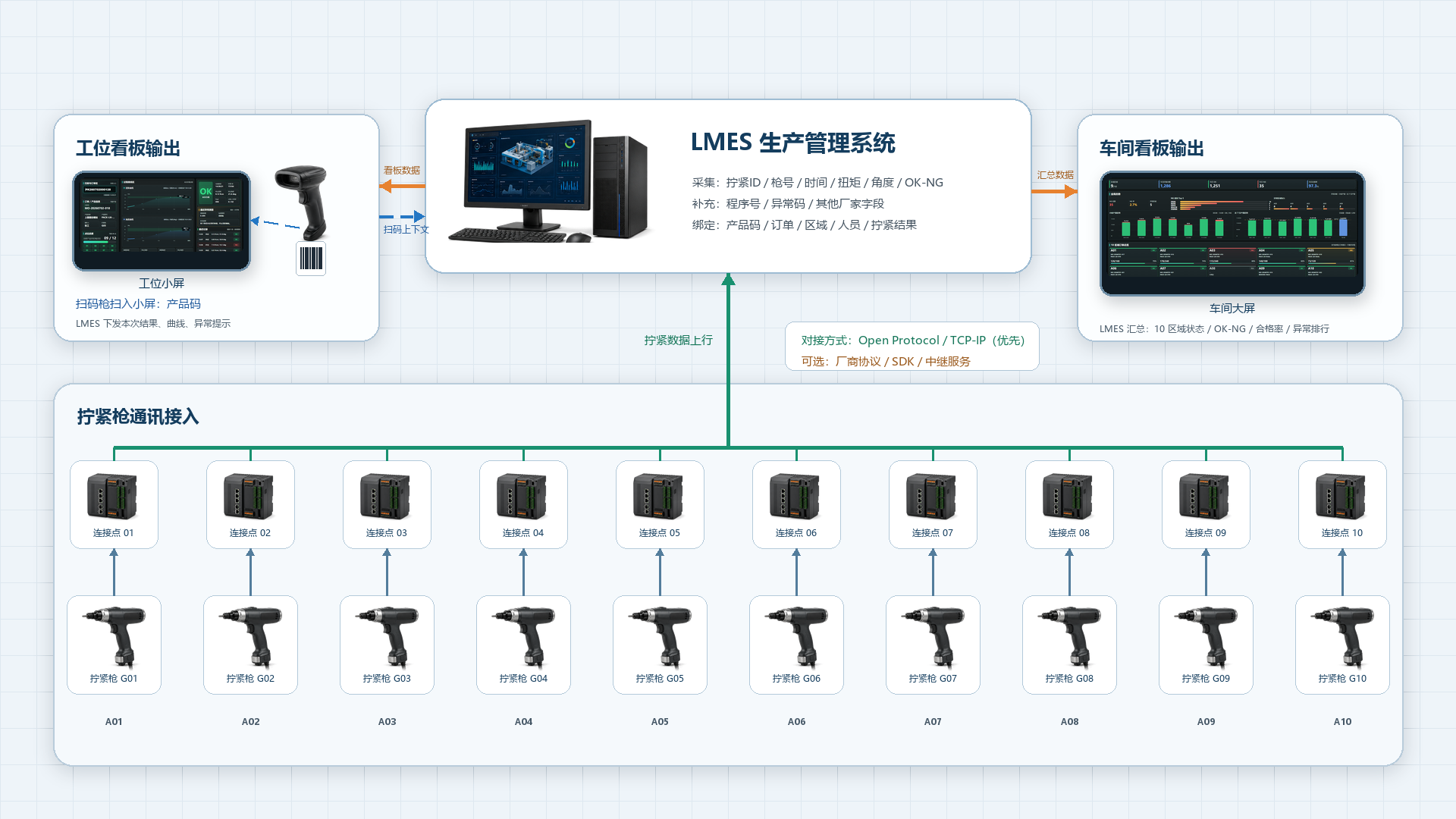Screen dimensions: 1456x819
Task: Click the 工位看板输出 heading
Action: tap(128, 148)
